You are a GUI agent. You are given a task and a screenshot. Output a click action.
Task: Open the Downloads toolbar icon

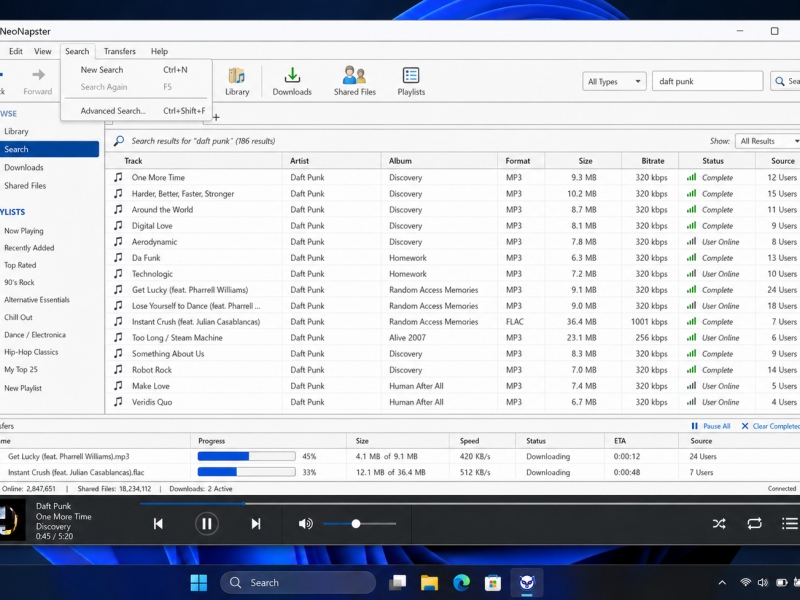coord(292,81)
